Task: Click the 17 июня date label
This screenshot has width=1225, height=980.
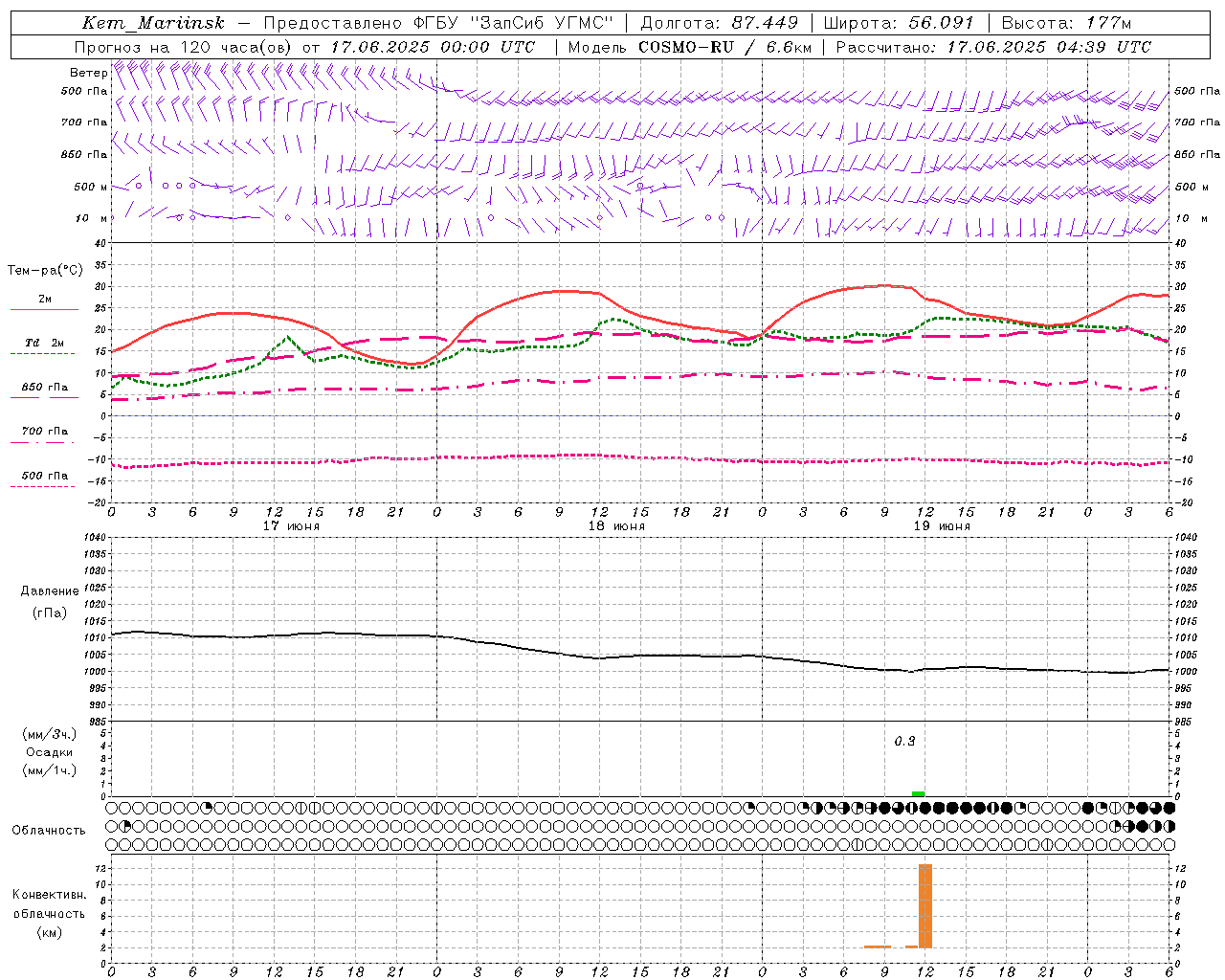Action: 291,526
